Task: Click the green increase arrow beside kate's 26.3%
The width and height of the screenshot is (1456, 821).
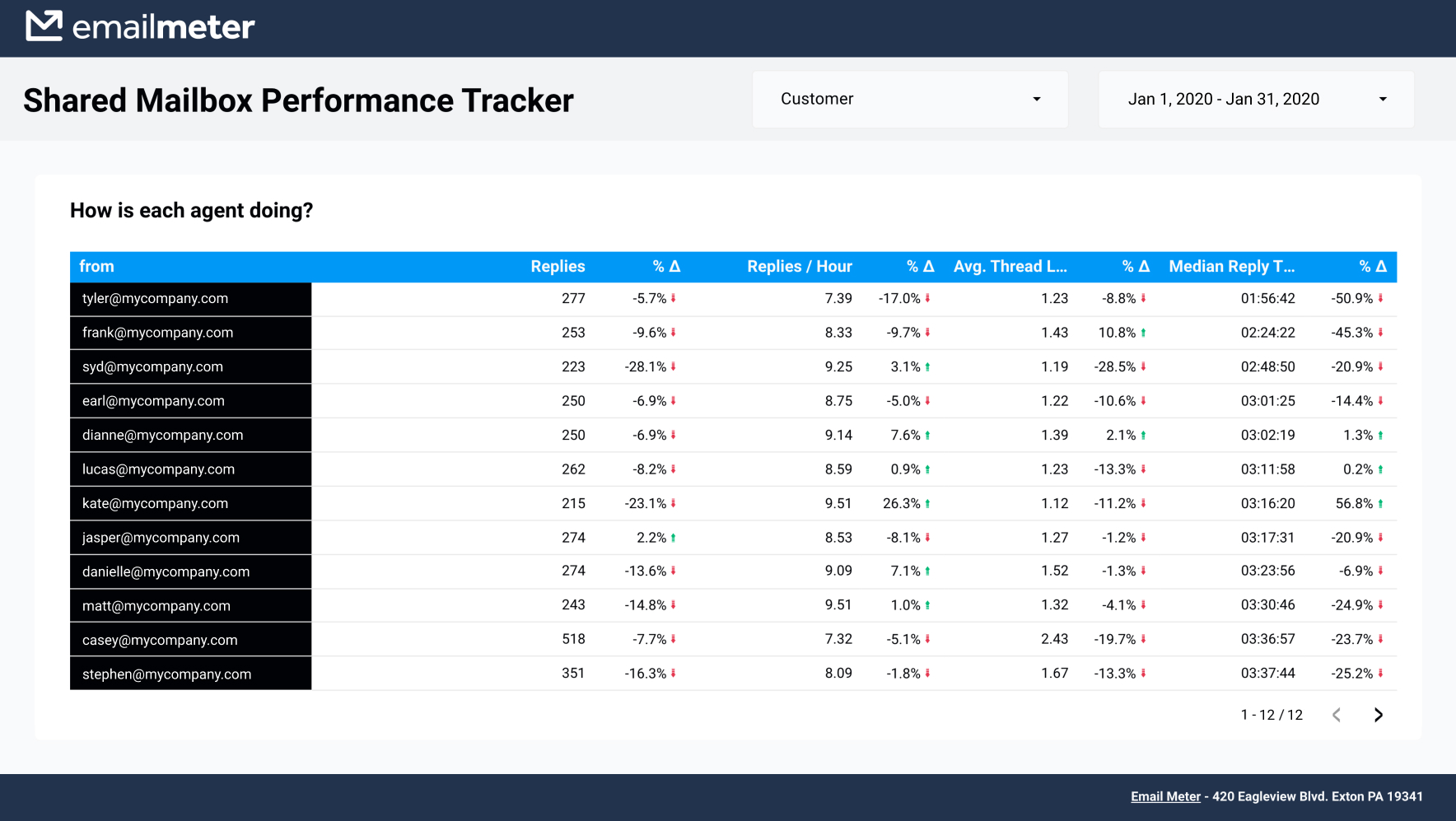Action: [929, 503]
